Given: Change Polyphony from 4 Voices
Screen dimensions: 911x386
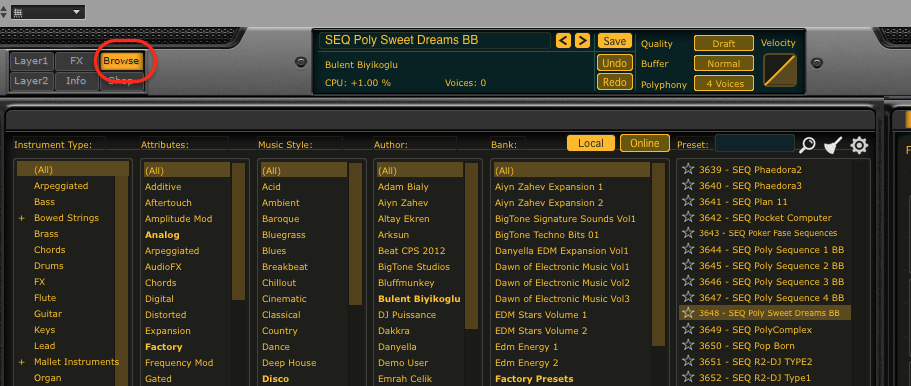Looking at the screenshot, I should click(724, 84).
